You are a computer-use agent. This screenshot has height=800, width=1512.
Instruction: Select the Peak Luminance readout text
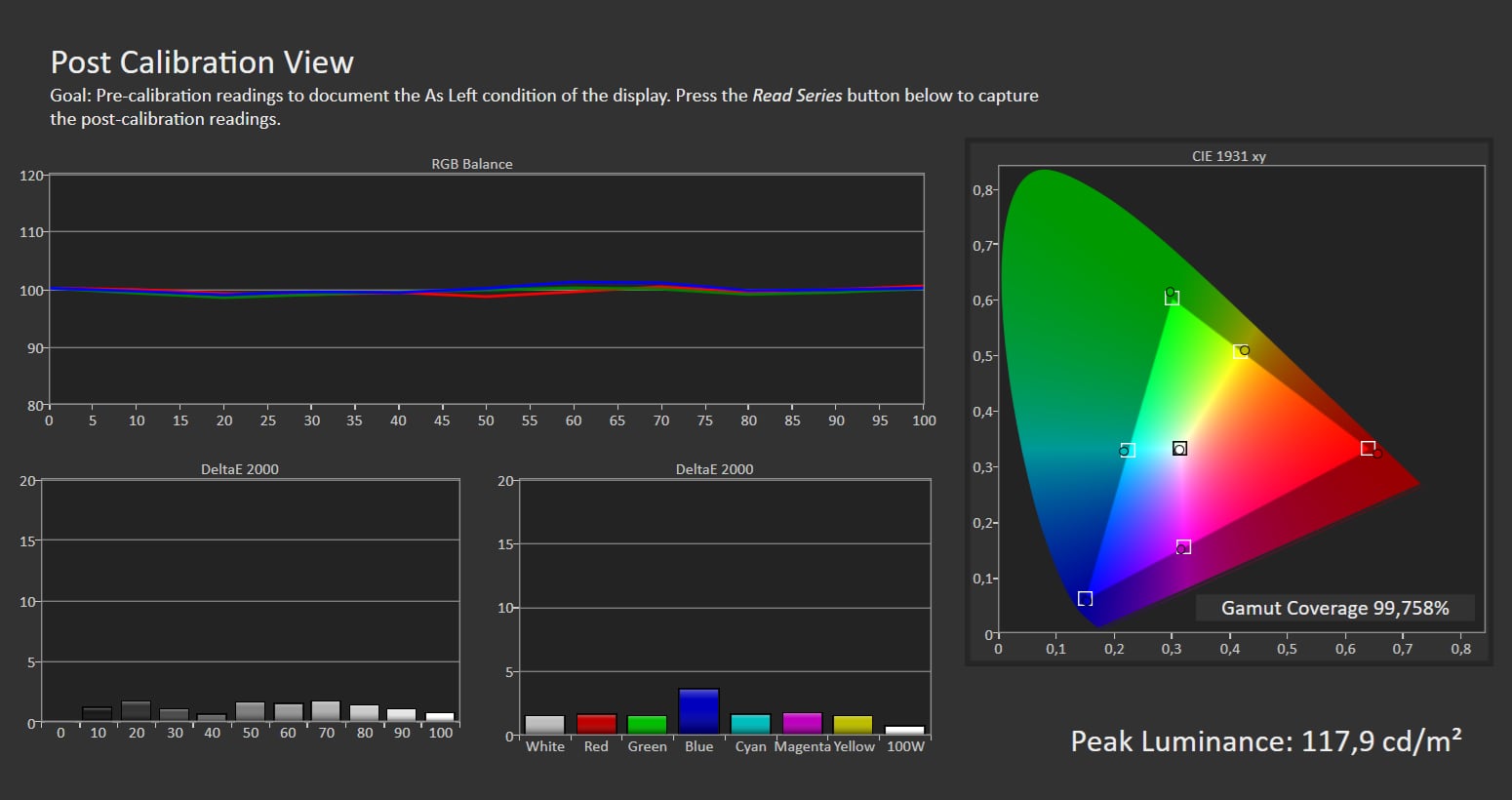tap(1265, 741)
